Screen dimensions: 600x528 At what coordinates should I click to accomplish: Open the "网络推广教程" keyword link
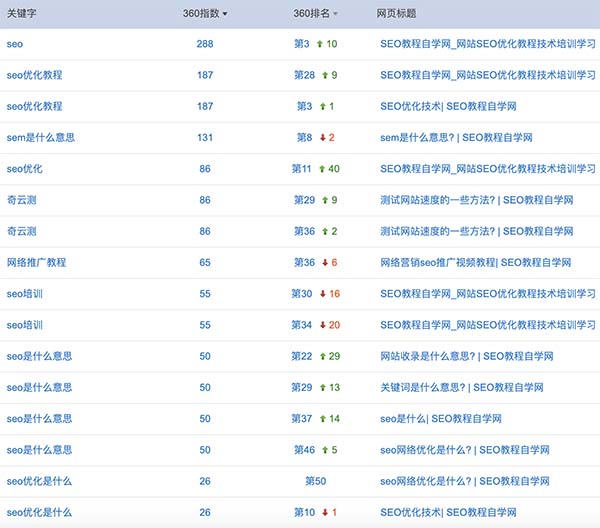36,262
